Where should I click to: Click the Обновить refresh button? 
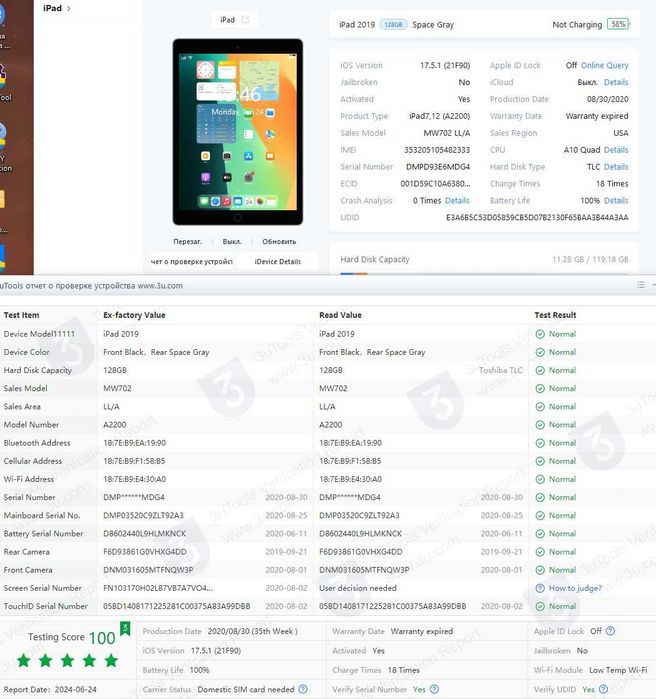pyautogui.click(x=279, y=242)
